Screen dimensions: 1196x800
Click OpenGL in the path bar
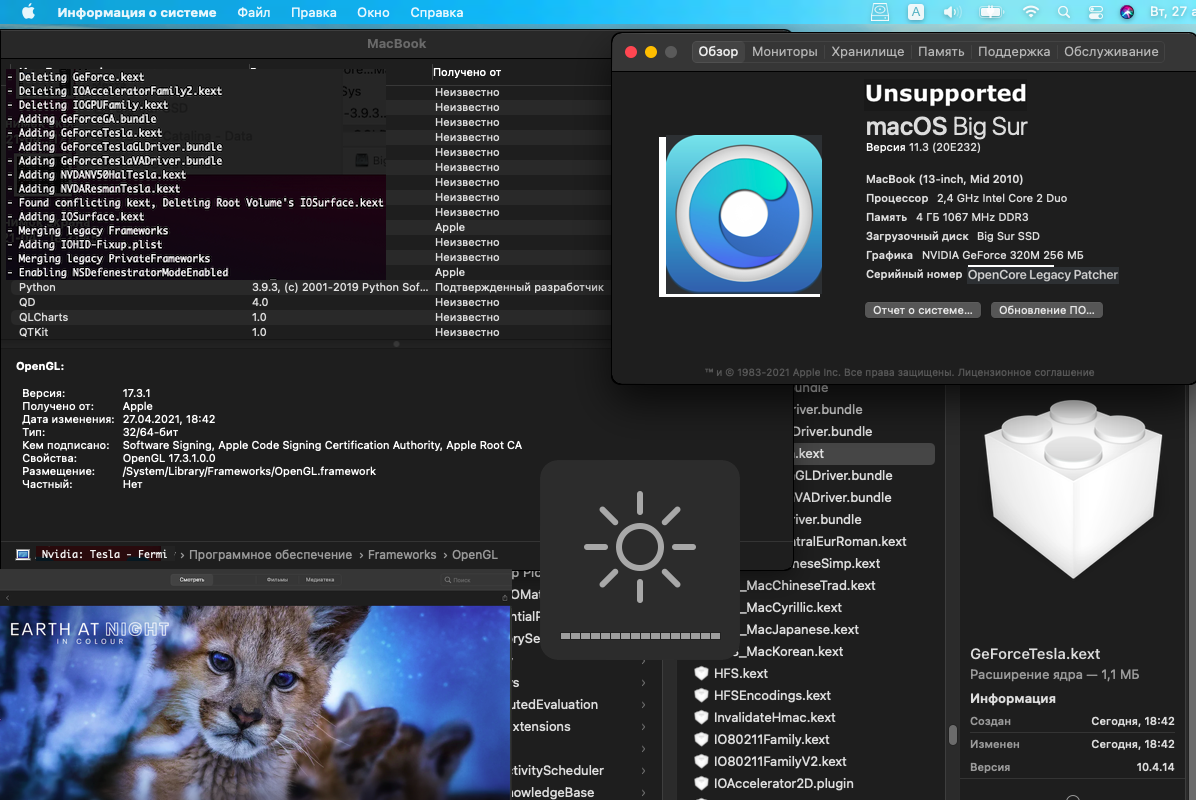tap(474, 554)
